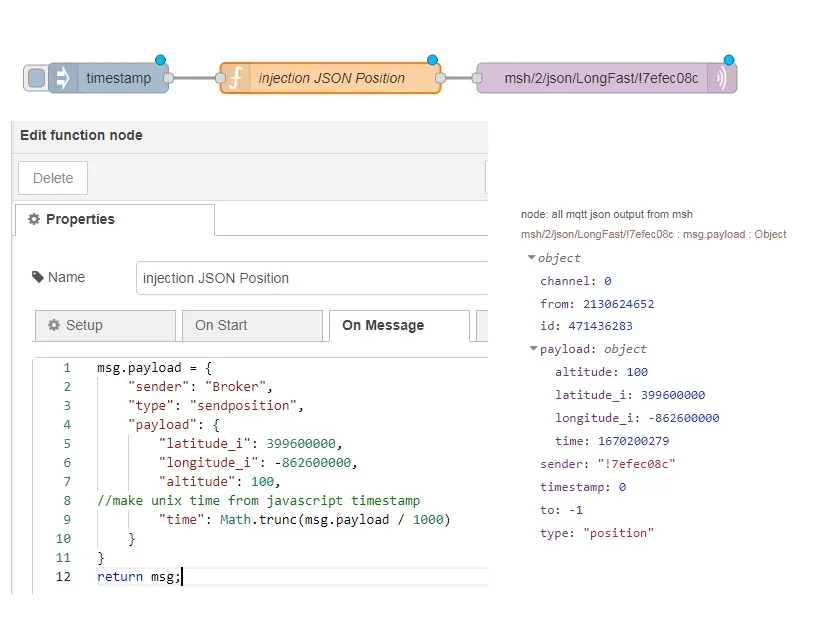Collapse the payload object in debug output
The image size is (826, 629).
(x=532, y=349)
